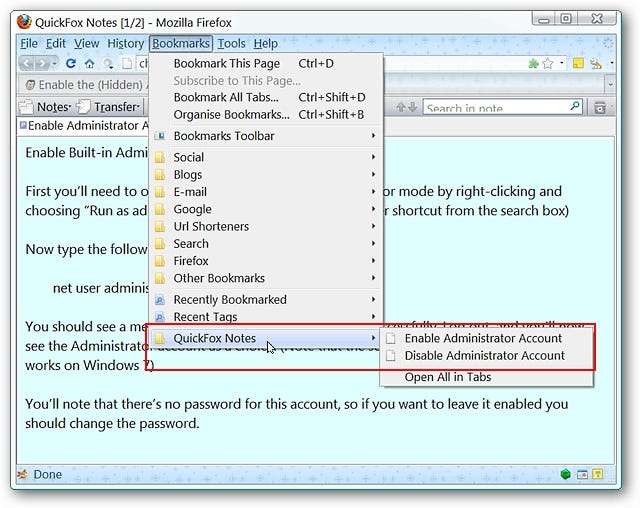
Task: Bookmark page with the star icon
Action: click(x=548, y=63)
